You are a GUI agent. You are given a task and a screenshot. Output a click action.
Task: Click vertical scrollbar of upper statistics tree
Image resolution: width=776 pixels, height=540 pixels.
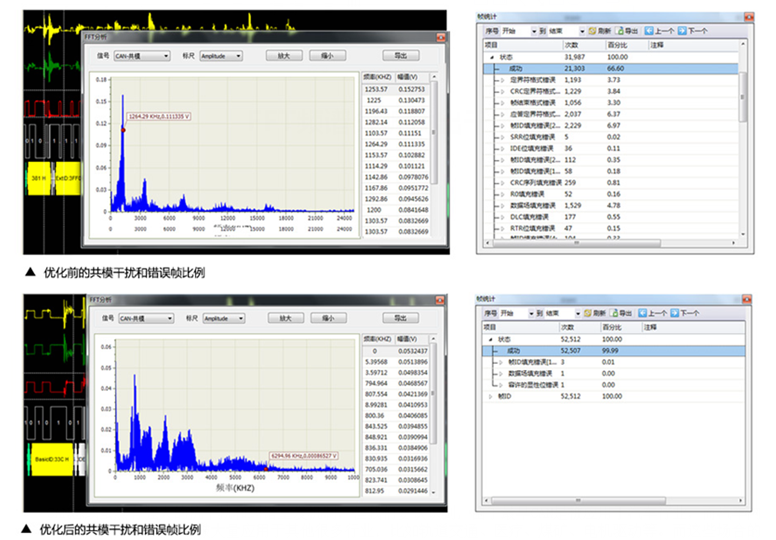[742, 97]
